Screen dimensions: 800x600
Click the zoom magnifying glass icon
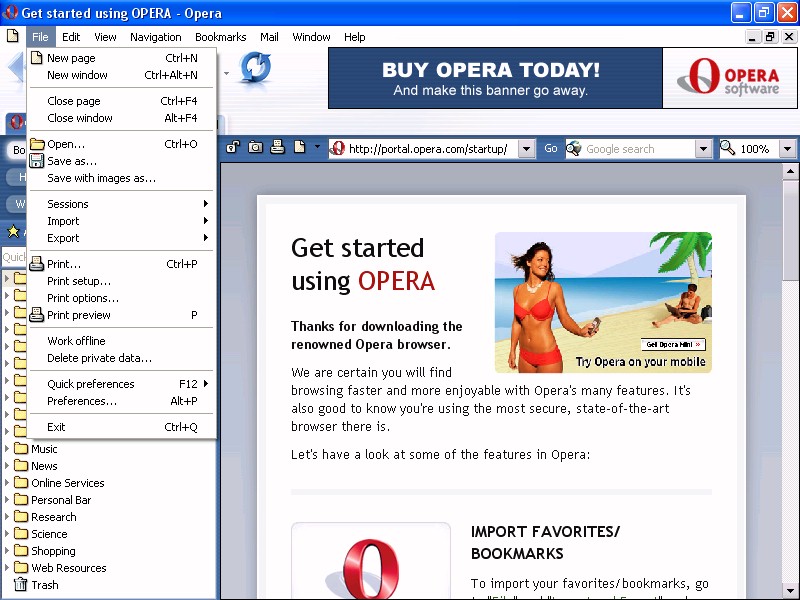(x=728, y=148)
